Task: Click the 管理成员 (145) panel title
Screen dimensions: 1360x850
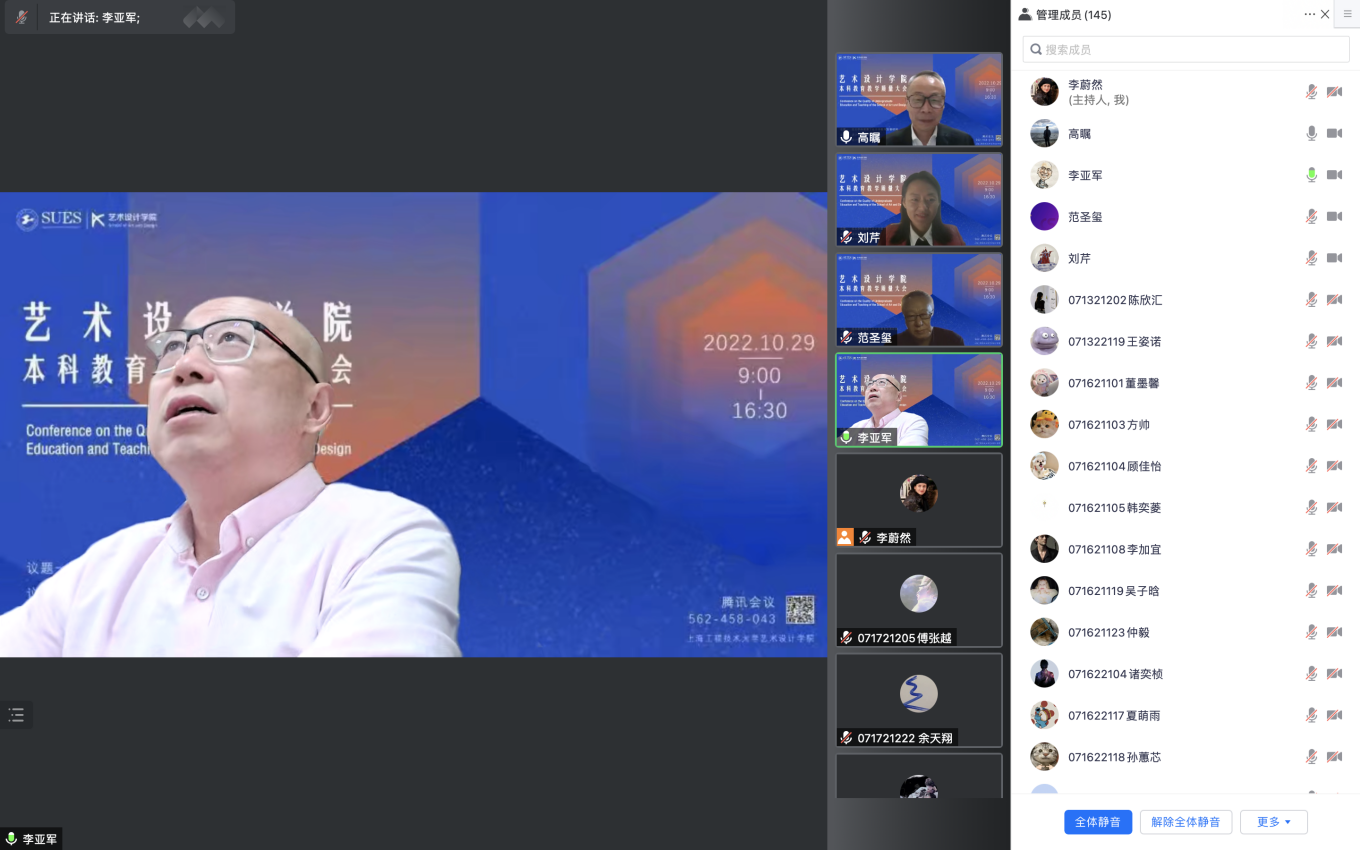Action: pyautogui.click(x=1072, y=15)
